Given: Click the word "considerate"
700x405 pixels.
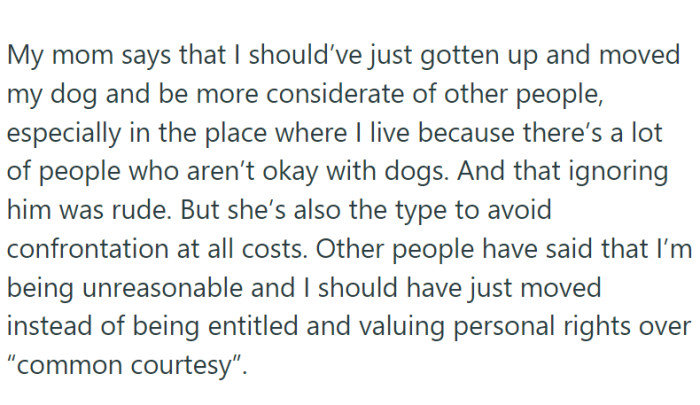Looking at the screenshot, I should coord(303,95).
